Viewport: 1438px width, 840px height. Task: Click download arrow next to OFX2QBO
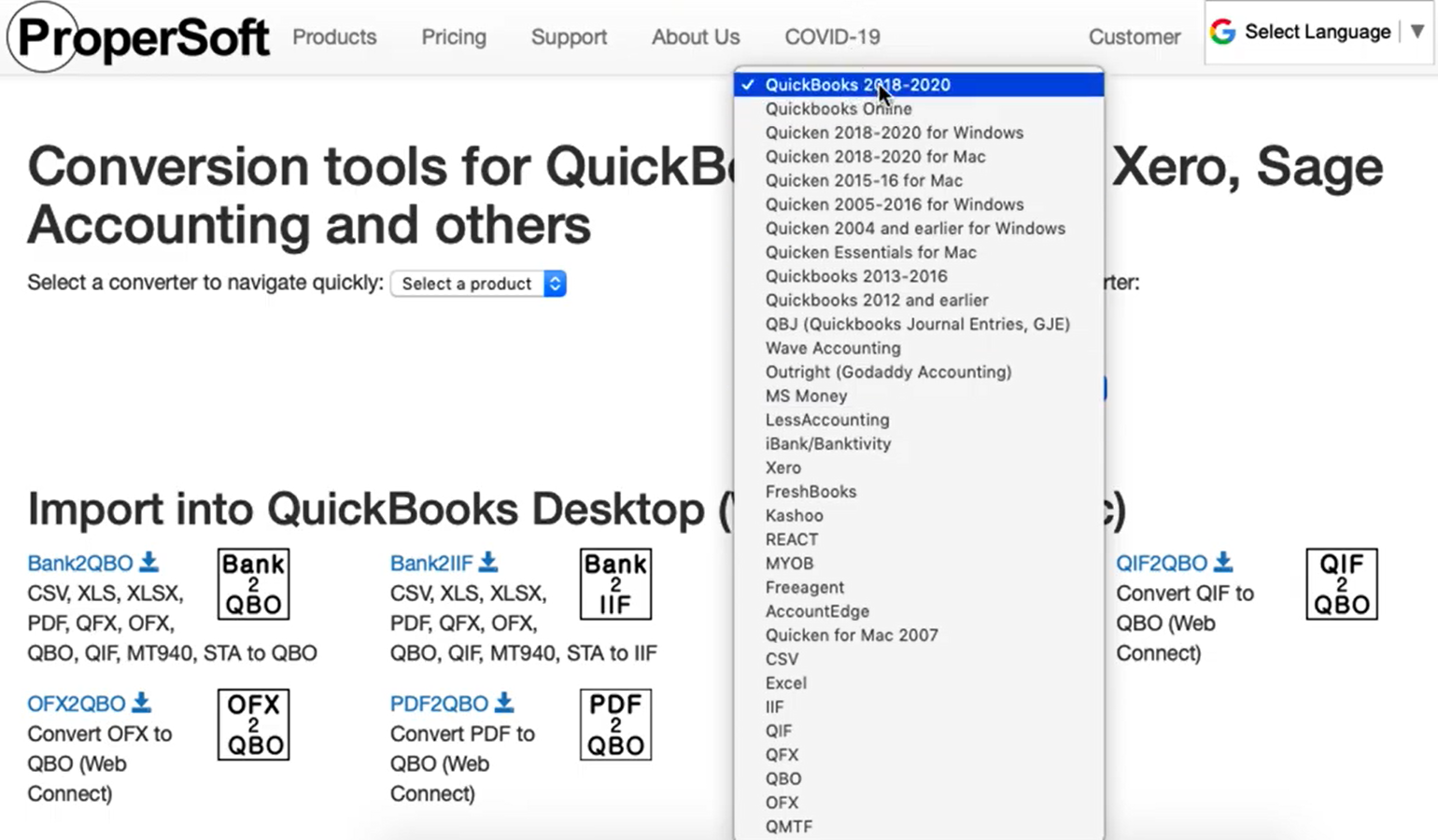click(x=141, y=702)
